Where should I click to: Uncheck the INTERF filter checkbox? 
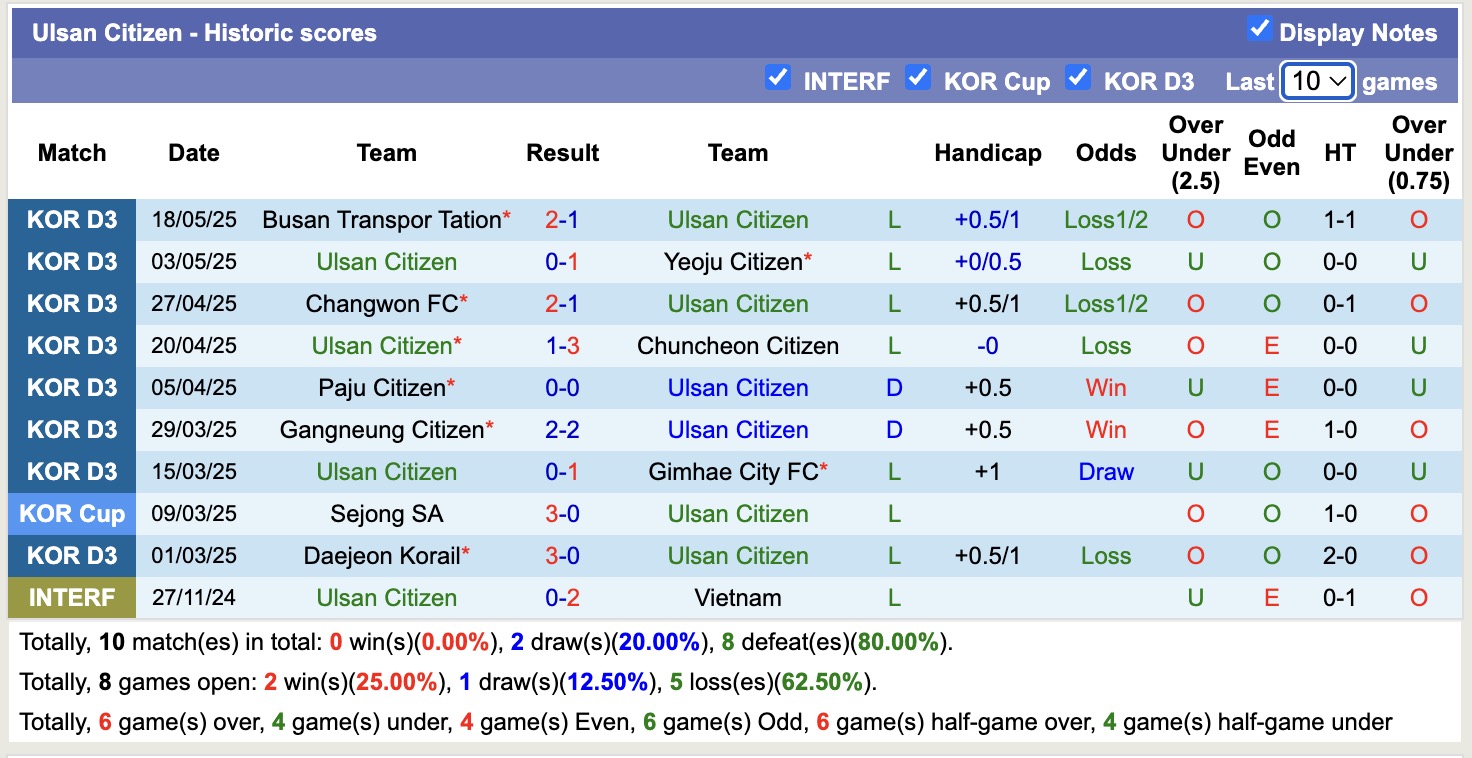pyautogui.click(x=778, y=80)
